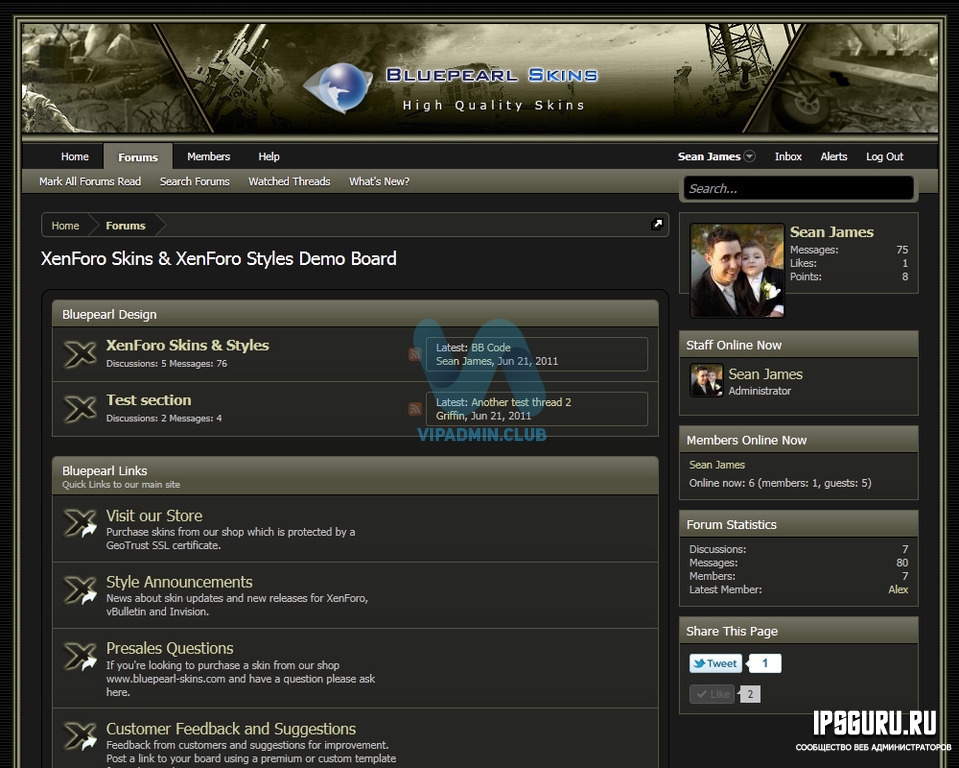The image size is (959, 768).
Task: Click Mark All Forums Read
Action: [90, 182]
